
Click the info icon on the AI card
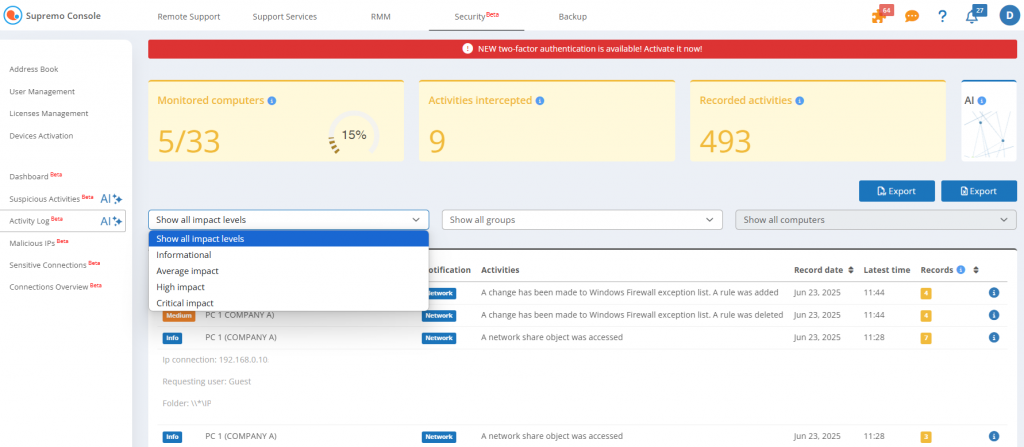pos(982,101)
